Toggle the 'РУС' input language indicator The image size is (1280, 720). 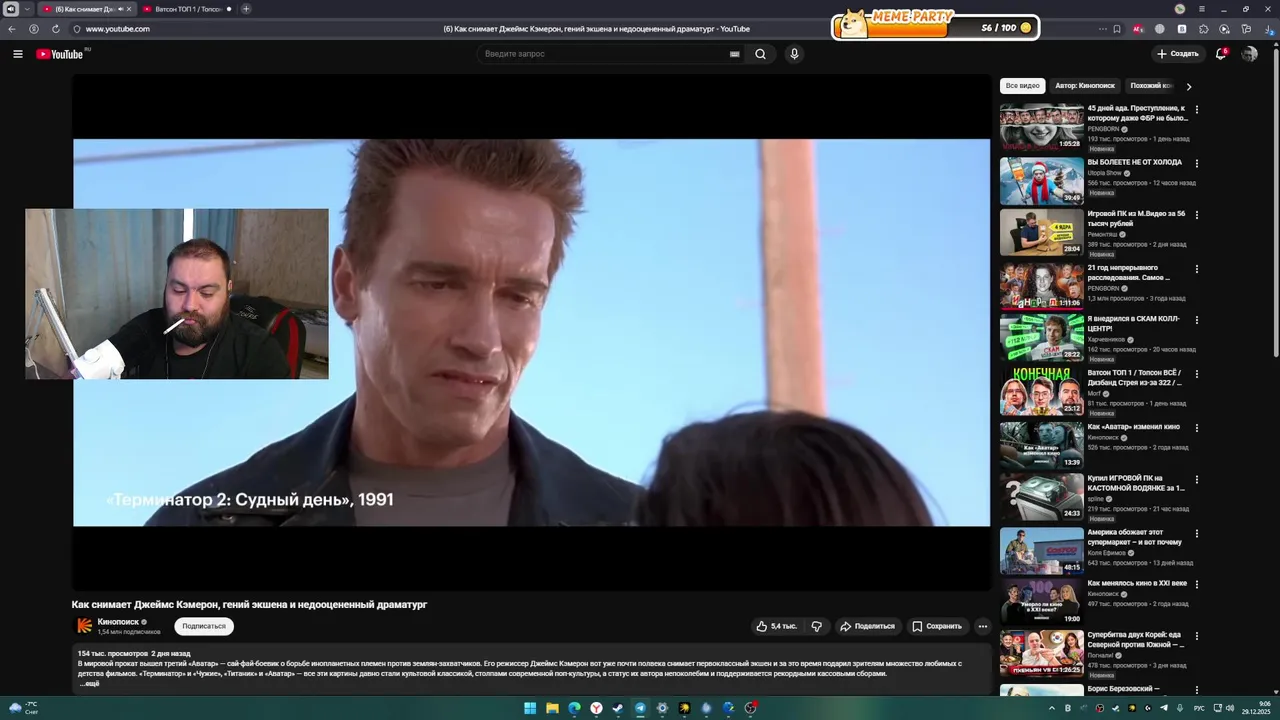coord(1199,708)
